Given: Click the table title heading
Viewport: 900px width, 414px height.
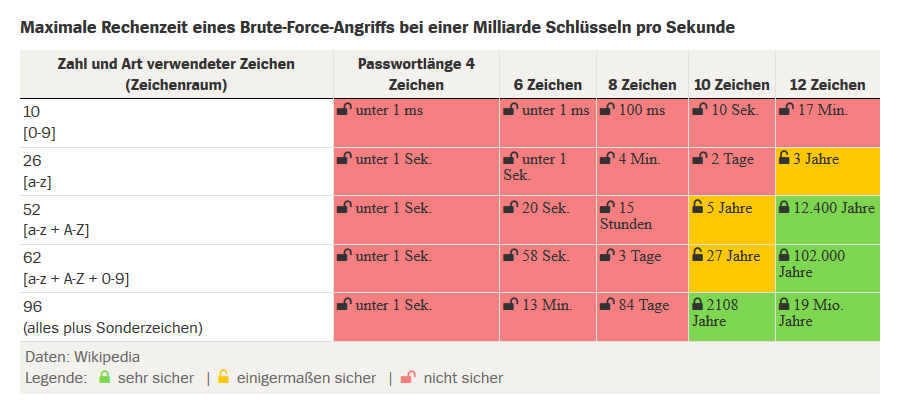Looking at the screenshot, I should click(x=377, y=27).
